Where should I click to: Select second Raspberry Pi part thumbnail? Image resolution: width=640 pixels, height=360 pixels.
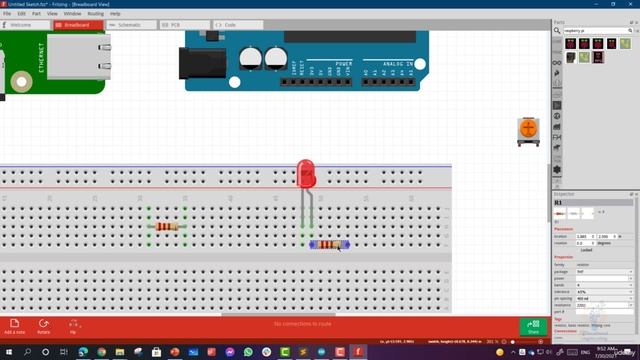[x=584, y=43]
